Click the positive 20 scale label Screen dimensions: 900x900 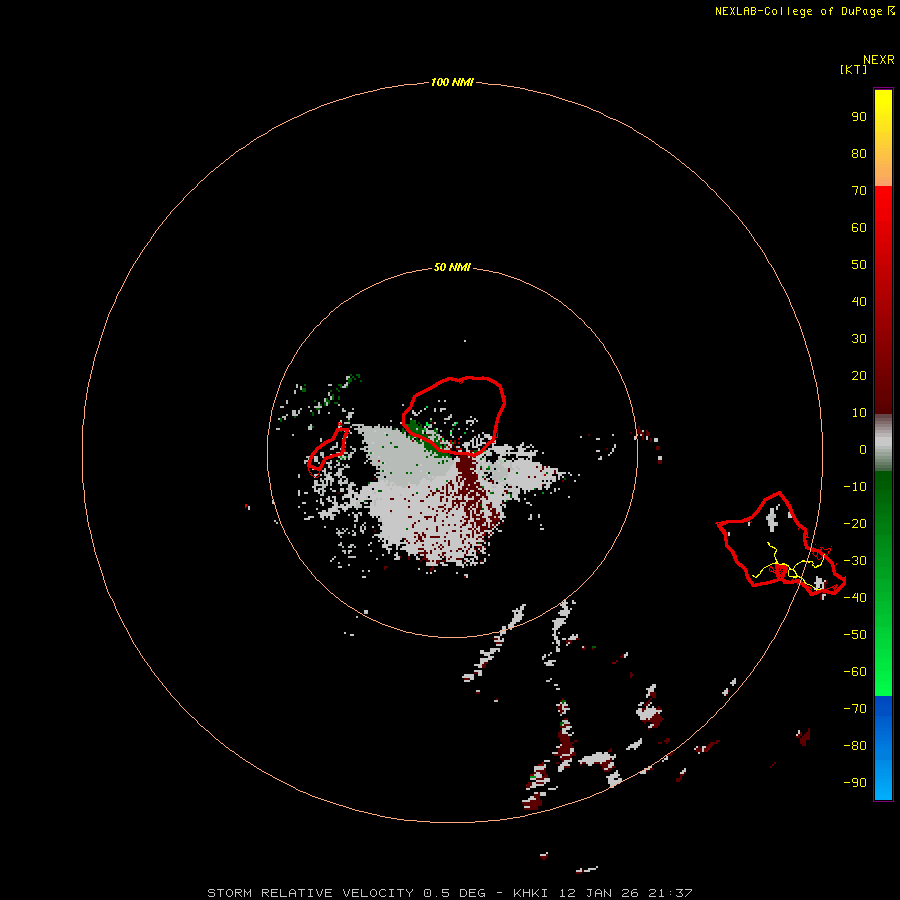tap(859, 375)
